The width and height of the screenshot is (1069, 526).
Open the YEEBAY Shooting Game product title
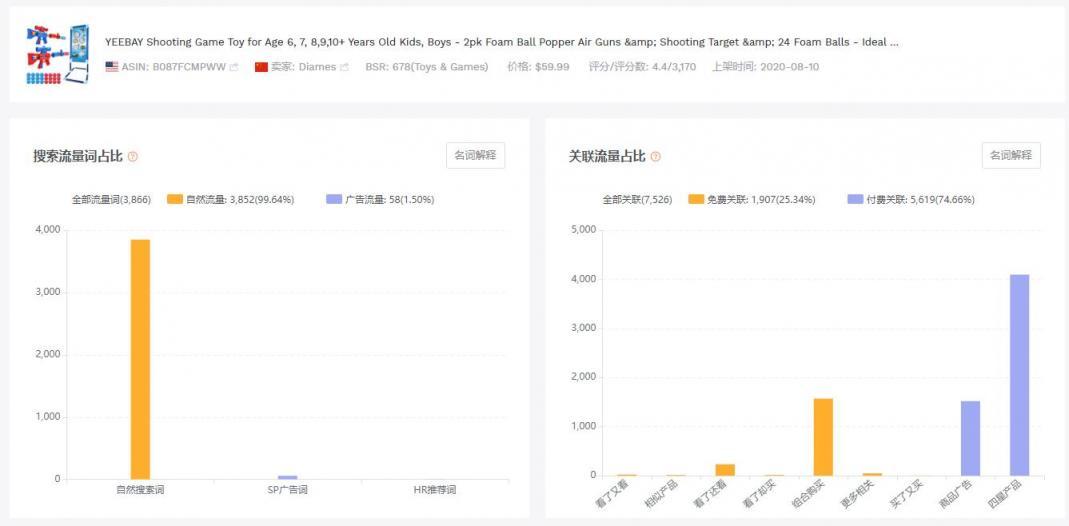tap(501, 43)
